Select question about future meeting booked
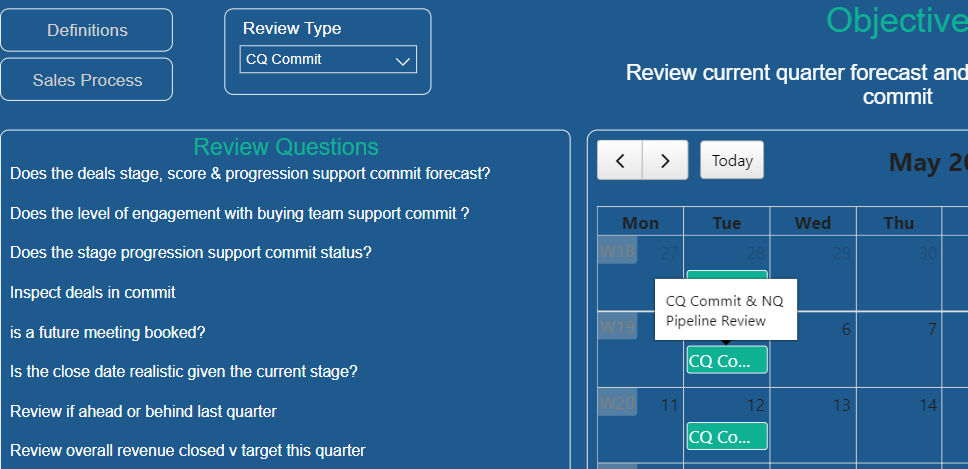Image resolution: width=968 pixels, height=469 pixels. tap(107, 333)
